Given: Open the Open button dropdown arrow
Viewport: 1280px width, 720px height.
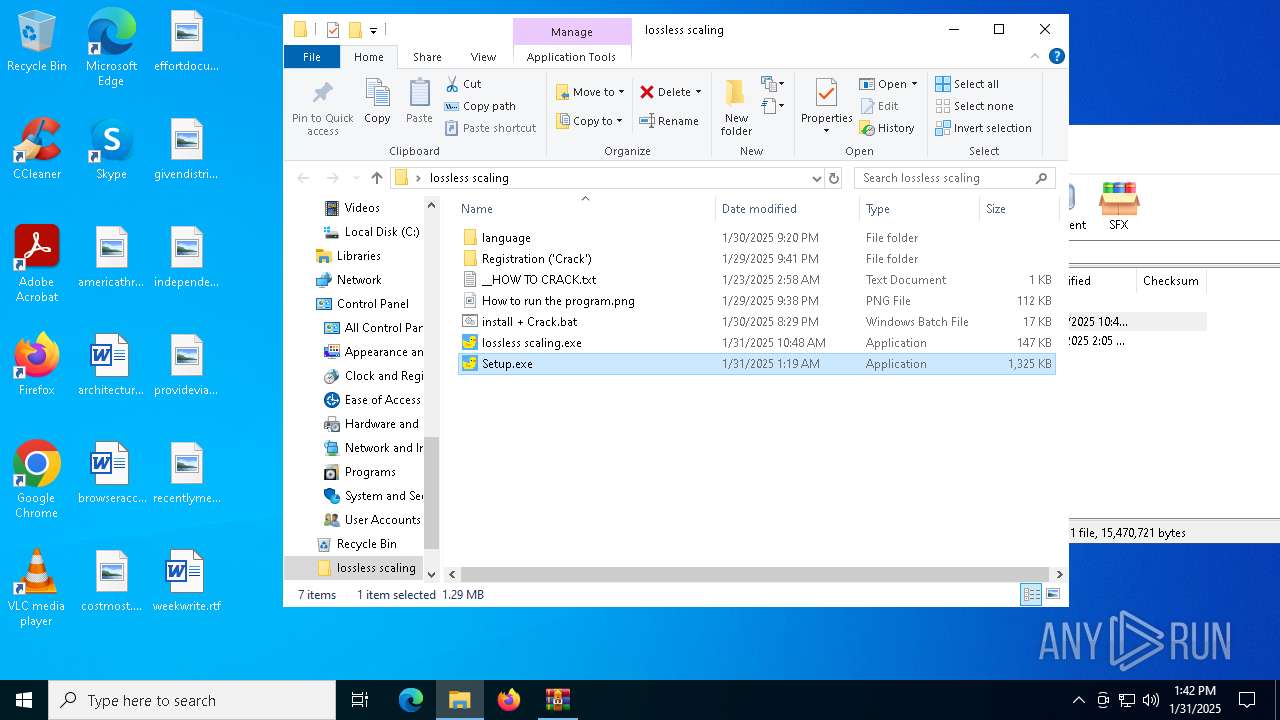Looking at the screenshot, I should (914, 84).
